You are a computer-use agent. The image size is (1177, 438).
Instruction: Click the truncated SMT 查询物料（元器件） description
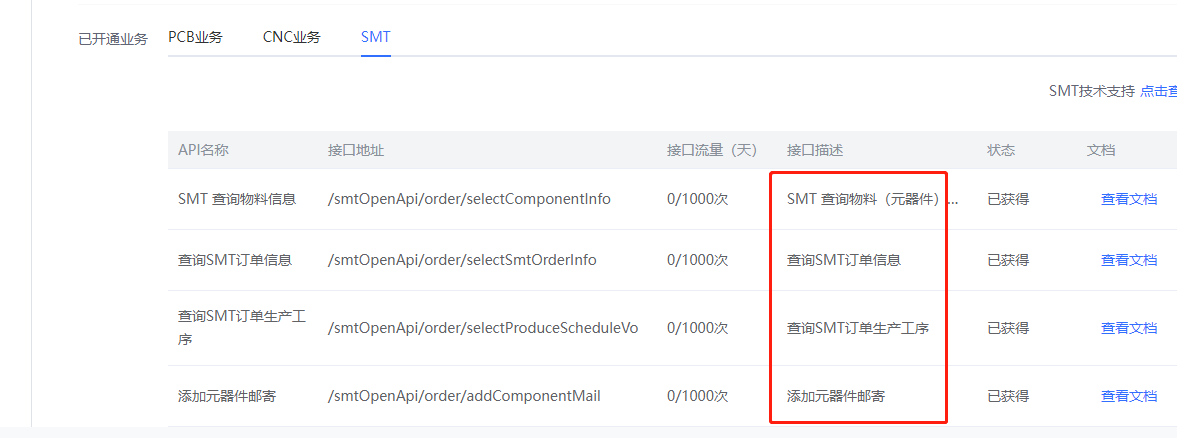pos(871,199)
